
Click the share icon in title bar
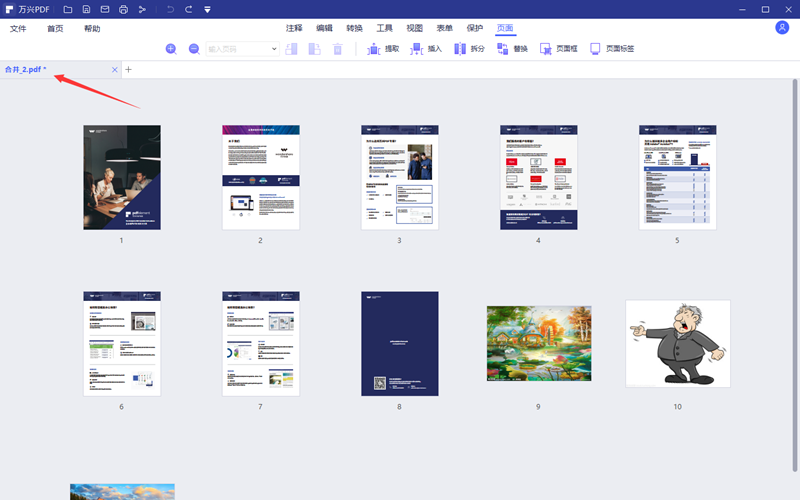point(142,9)
